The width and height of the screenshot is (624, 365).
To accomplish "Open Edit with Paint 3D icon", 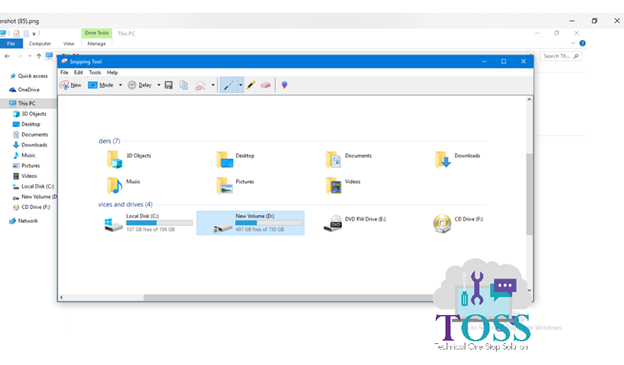I will click(284, 85).
